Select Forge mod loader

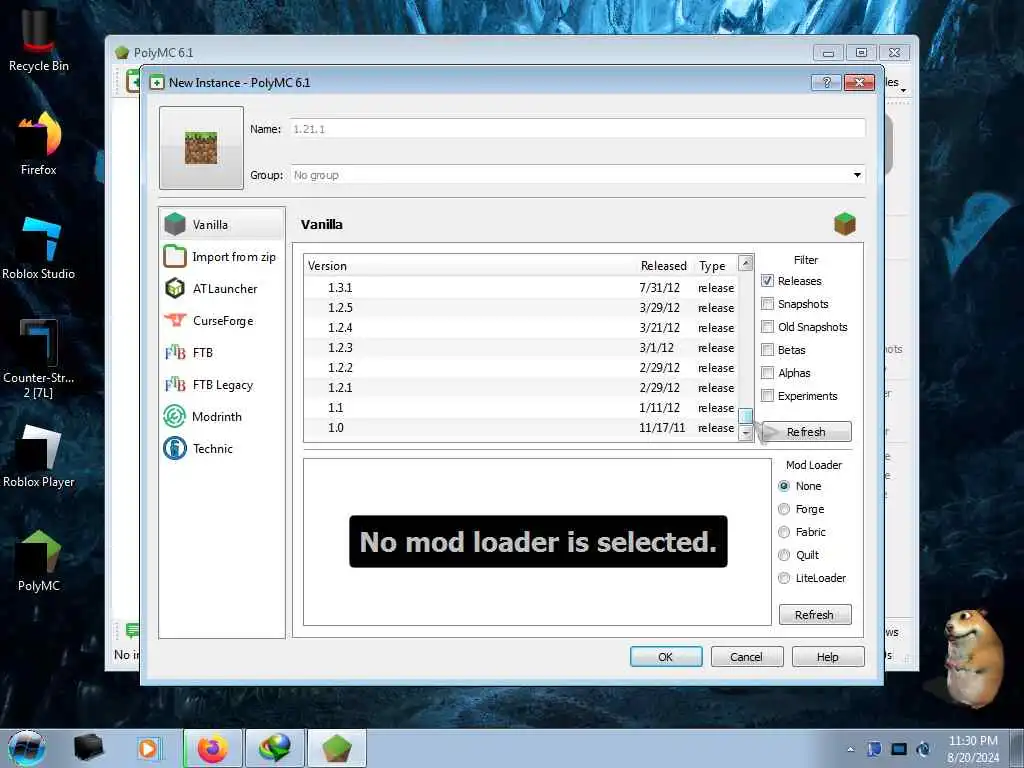click(x=784, y=509)
